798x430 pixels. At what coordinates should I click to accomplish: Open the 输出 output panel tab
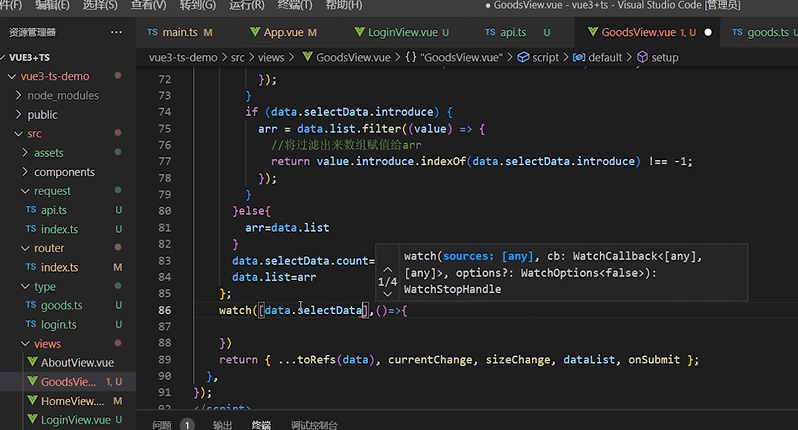coord(222,425)
